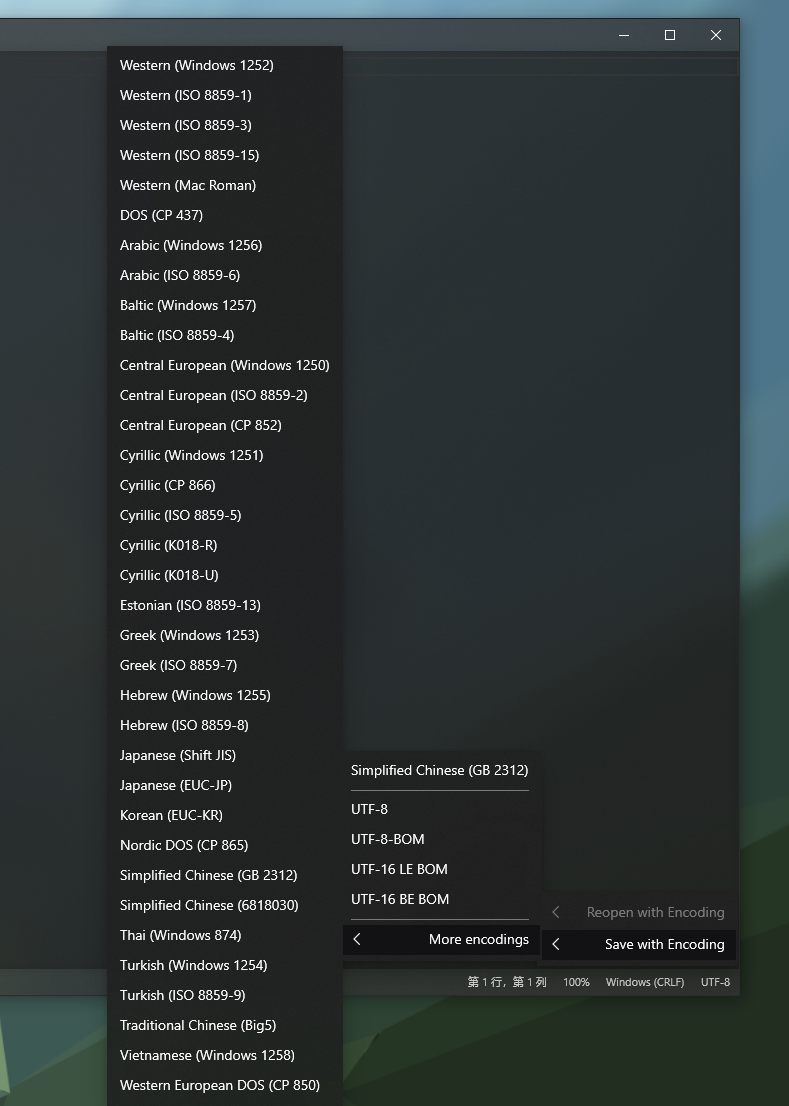Select Western (ISO 8859-1) encoding
Screen dimensions: 789x1106
(x=225, y=95)
